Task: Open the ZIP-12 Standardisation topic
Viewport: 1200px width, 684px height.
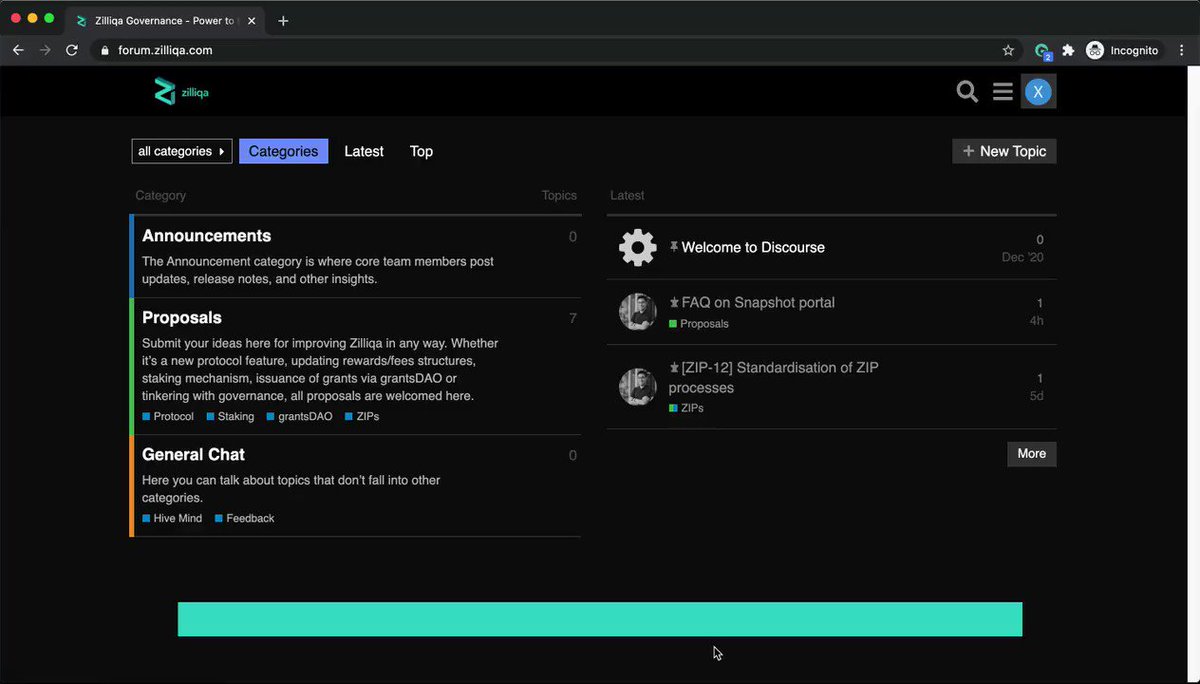Action: point(774,378)
